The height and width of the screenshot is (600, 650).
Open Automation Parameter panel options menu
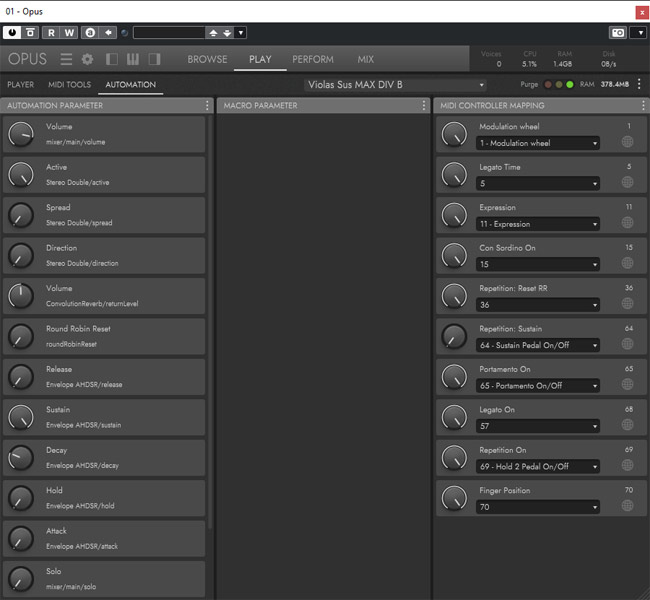tap(207, 105)
